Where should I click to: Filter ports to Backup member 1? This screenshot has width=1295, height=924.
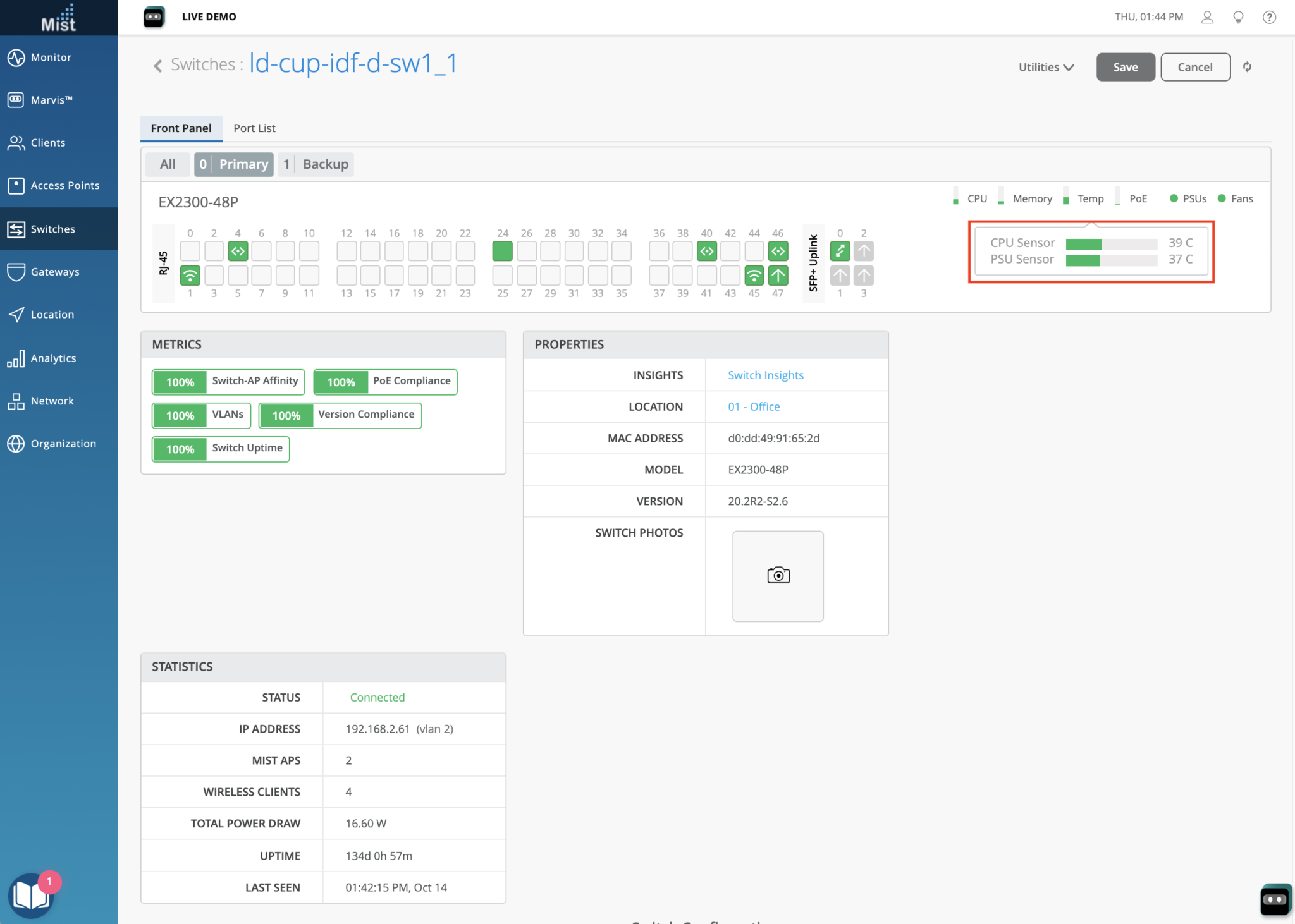point(316,164)
